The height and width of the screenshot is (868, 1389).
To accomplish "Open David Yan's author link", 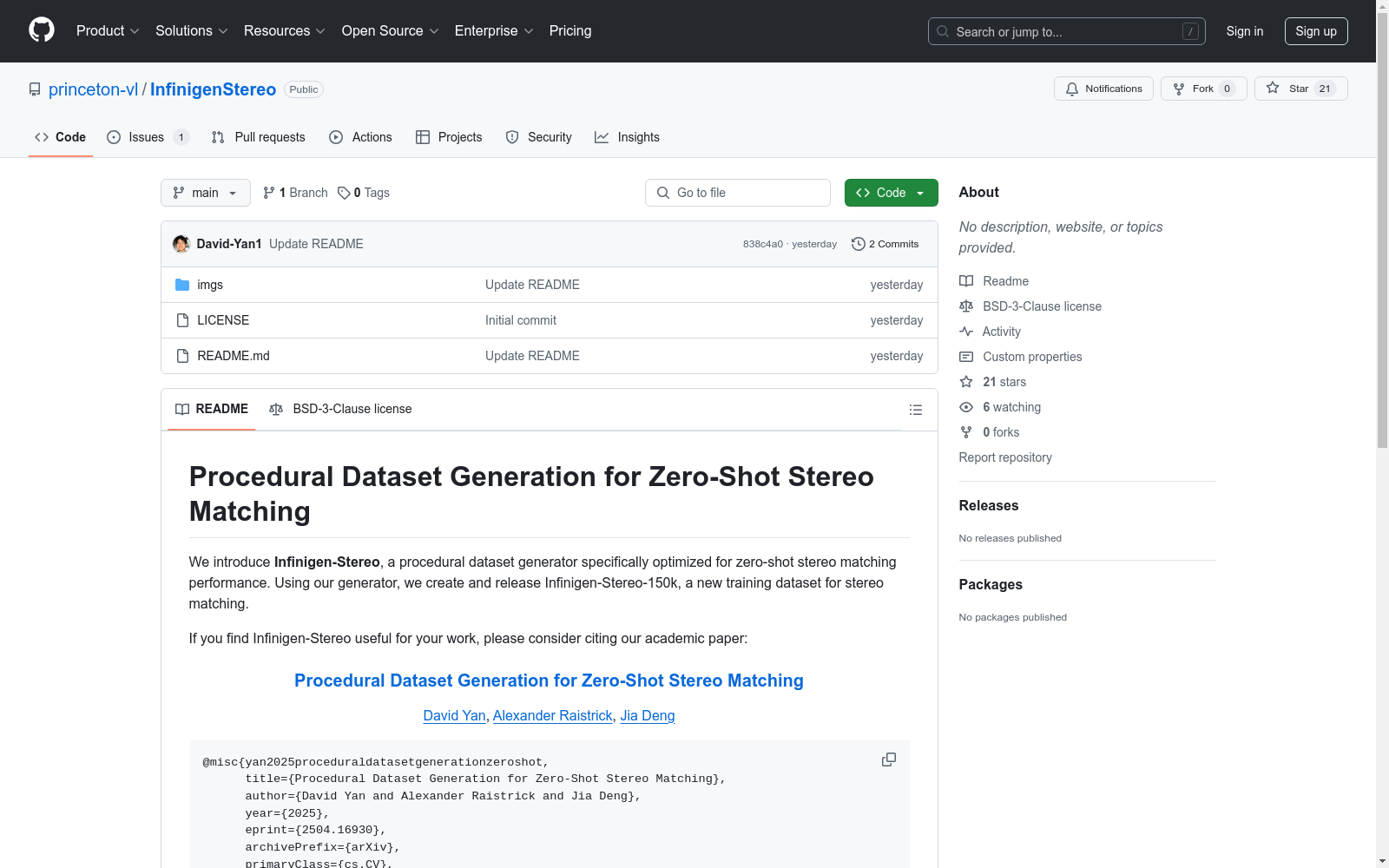I will pos(454,715).
